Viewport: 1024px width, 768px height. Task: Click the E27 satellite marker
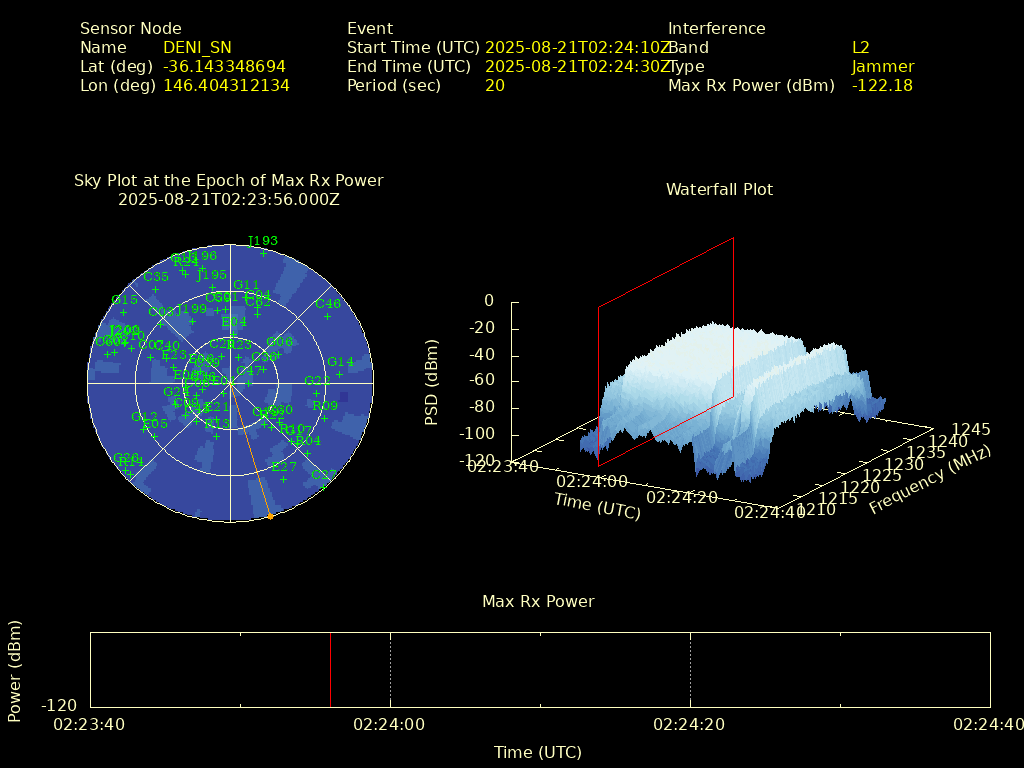(283, 479)
